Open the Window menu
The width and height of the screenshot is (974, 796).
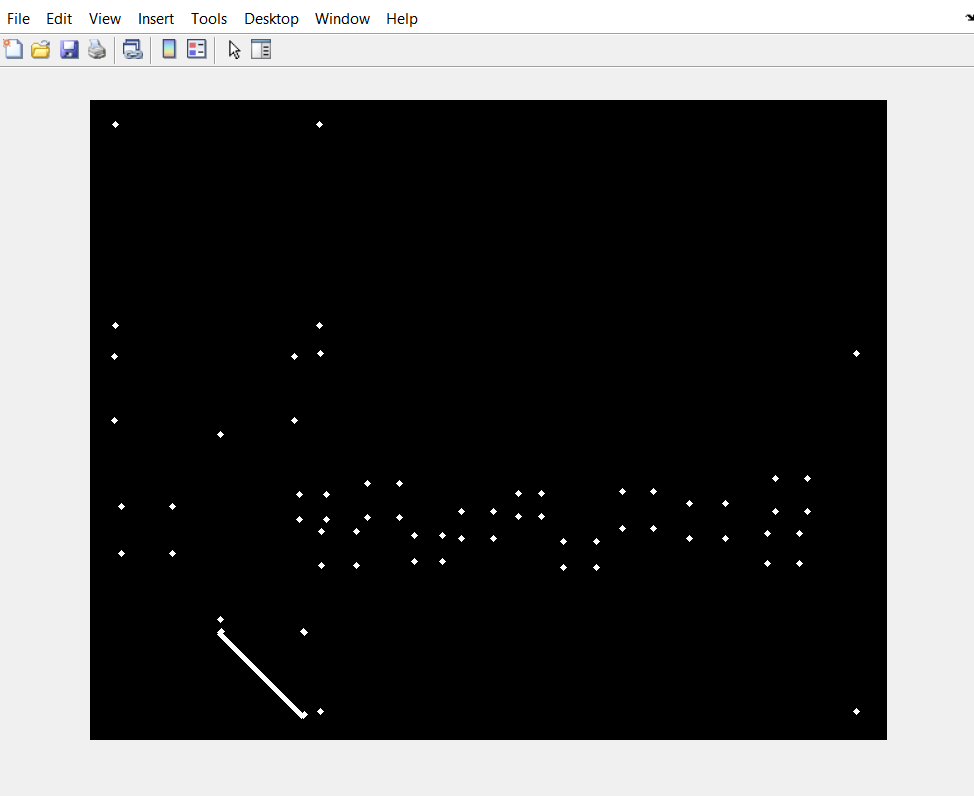pyautogui.click(x=342, y=18)
